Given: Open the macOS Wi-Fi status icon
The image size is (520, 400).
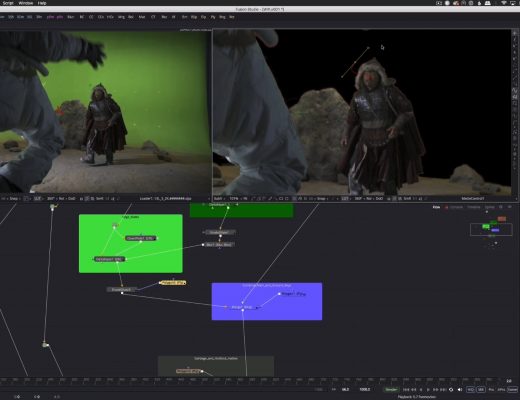Looking at the screenshot, I should coord(504,3).
